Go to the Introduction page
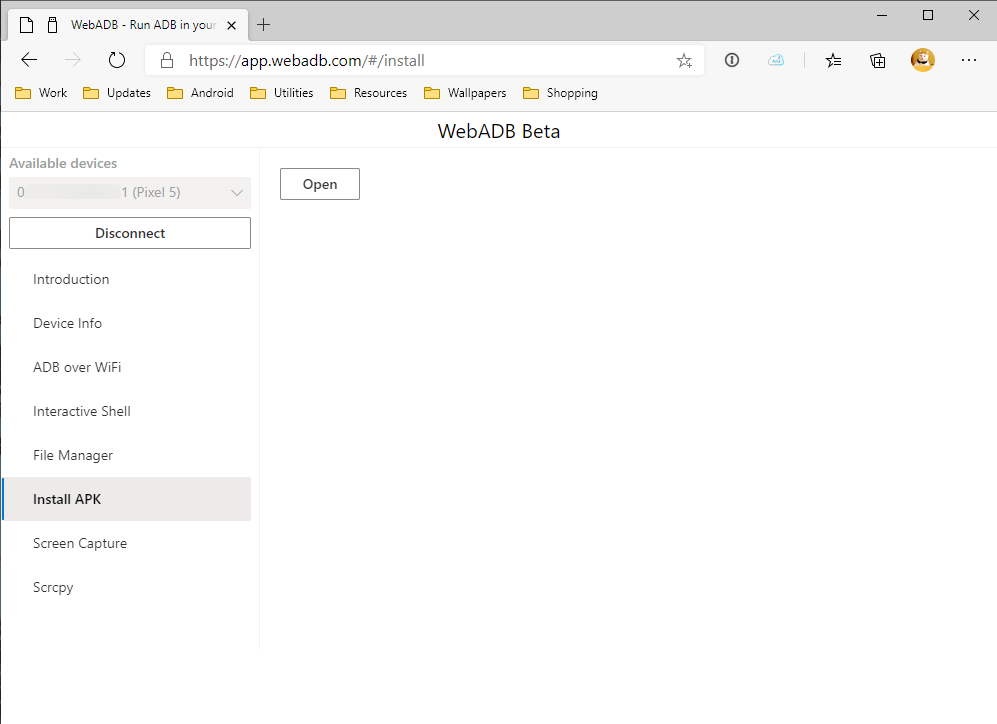Screen dimensions: 997x724 click(127, 279)
